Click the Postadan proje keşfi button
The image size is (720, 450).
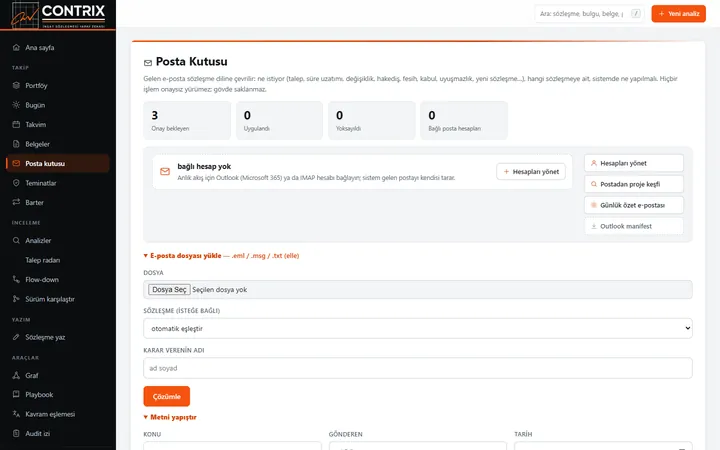click(x=634, y=184)
